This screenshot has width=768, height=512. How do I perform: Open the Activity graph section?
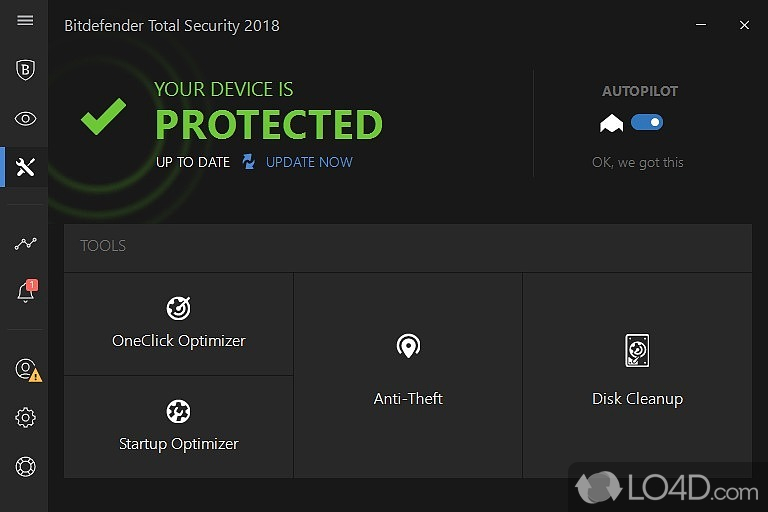26,243
